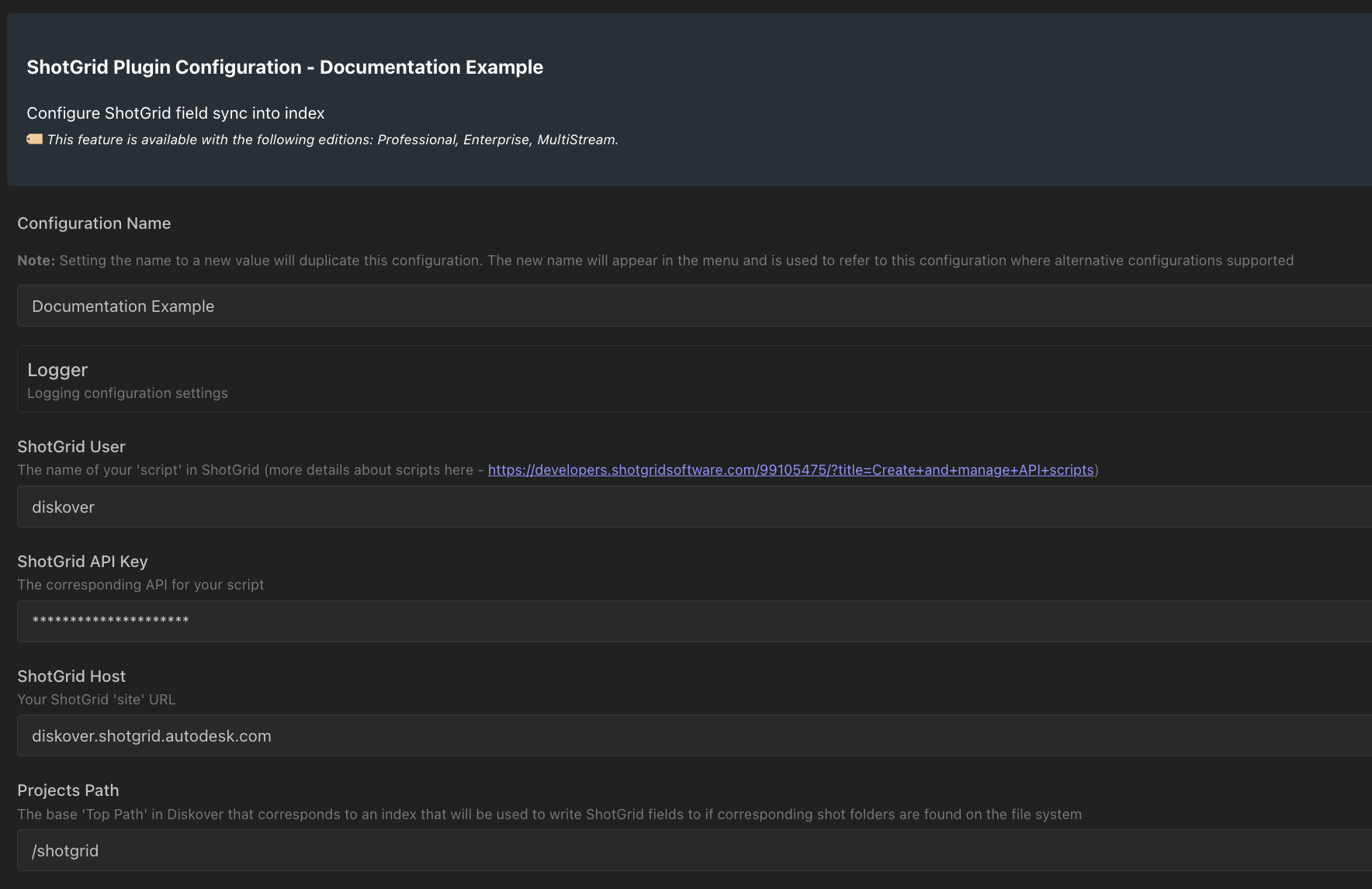The width and height of the screenshot is (1372, 889).
Task: Click the Configure ShotGrid field sync subtitle
Action: [175, 113]
